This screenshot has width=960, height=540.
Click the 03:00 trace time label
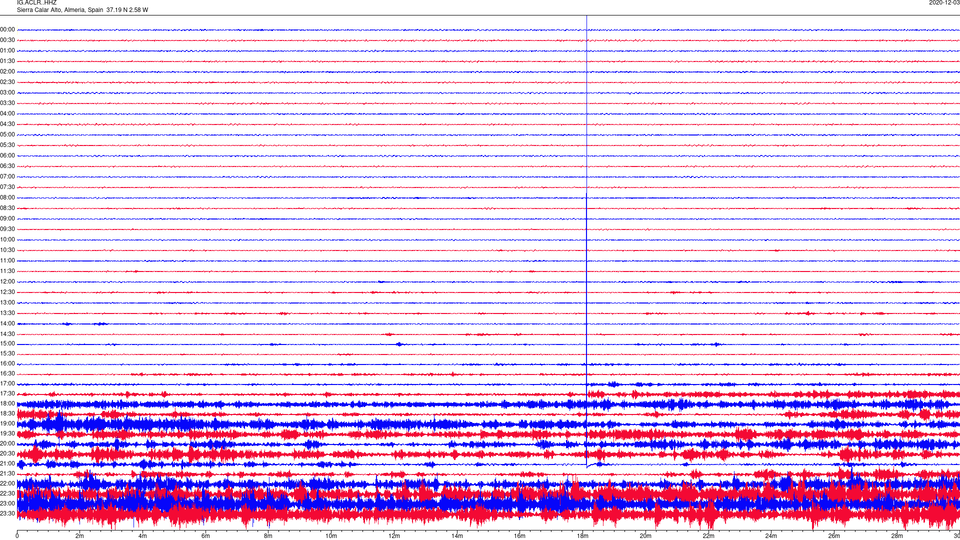pyautogui.click(x=7, y=93)
